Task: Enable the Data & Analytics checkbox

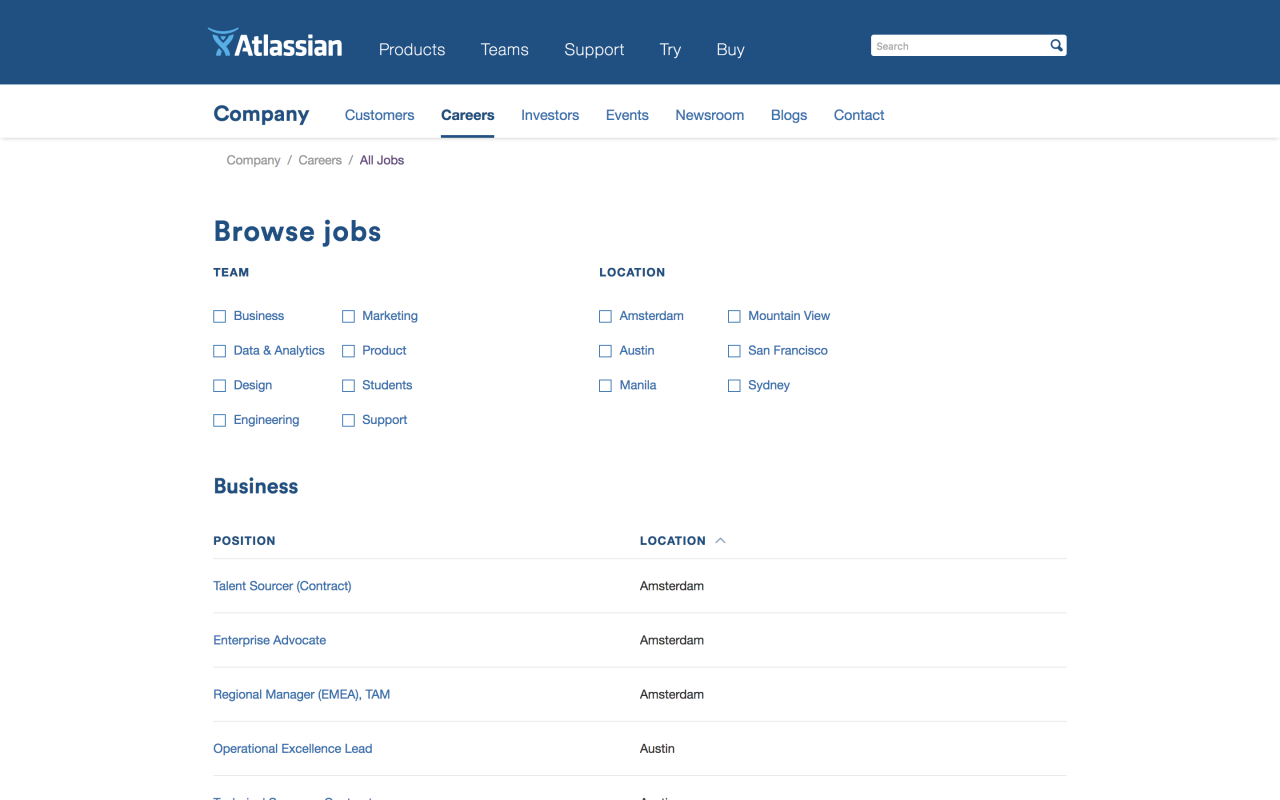Action: click(220, 351)
